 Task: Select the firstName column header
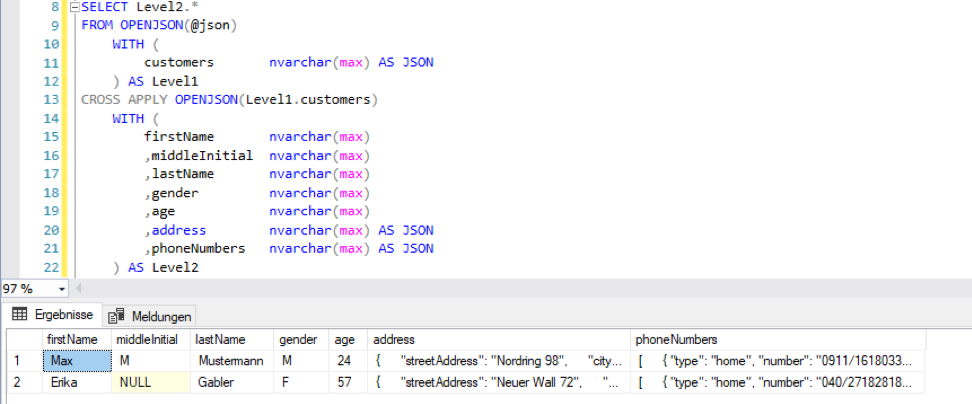pyautogui.click(x=72, y=340)
